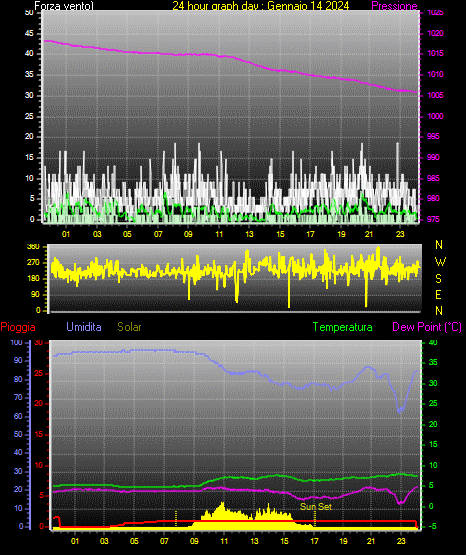Click the 40 temperature axis value

(x=433, y=342)
